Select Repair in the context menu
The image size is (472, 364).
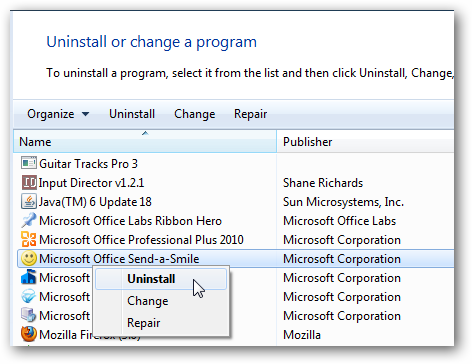161,323
